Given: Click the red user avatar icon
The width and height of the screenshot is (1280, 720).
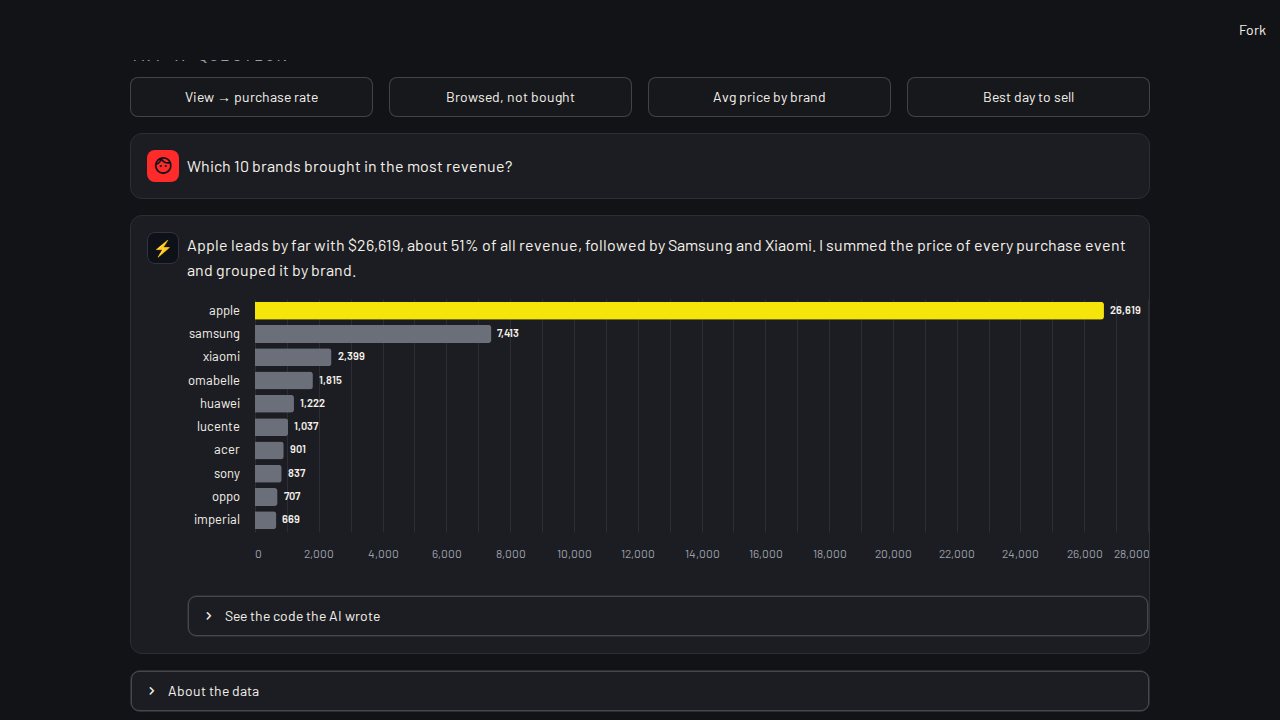Looking at the screenshot, I should (x=163, y=166).
